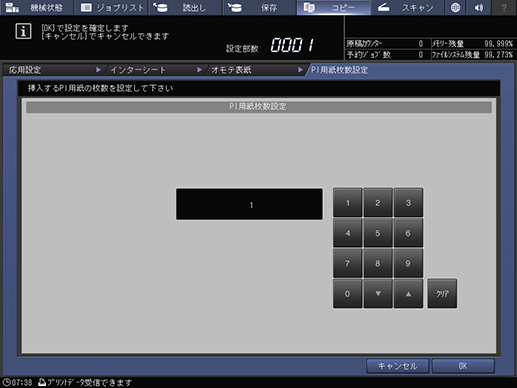Select the コピー copy tab
Viewport: 517px width, 388px height.
(x=333, y=7)
